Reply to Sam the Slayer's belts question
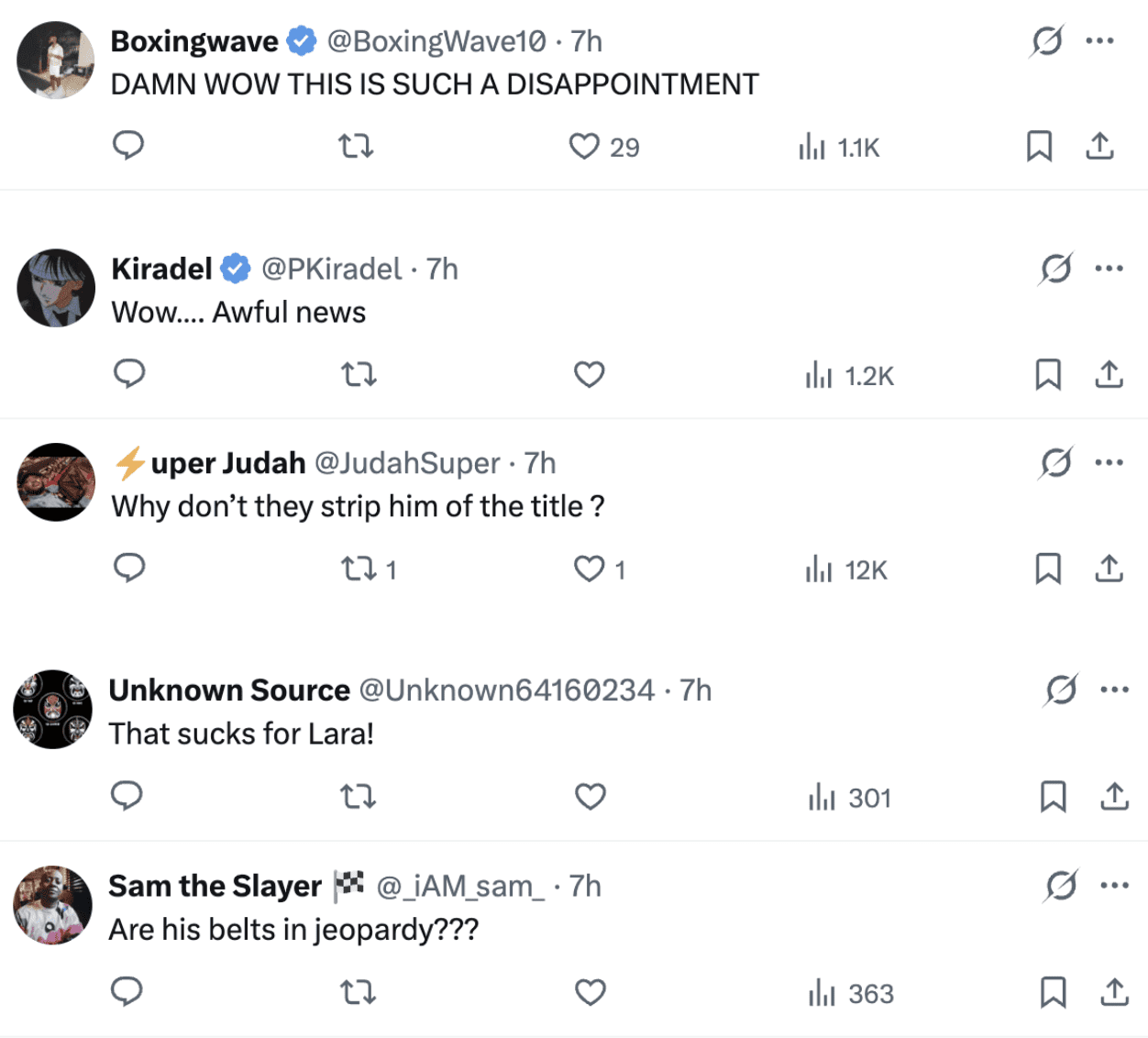 (x=127, y=992)
